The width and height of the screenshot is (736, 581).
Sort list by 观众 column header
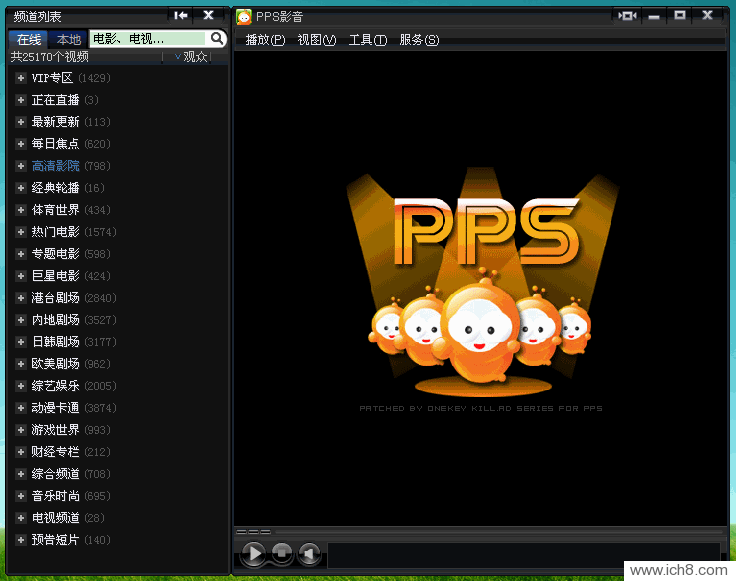tap(193, 57)
